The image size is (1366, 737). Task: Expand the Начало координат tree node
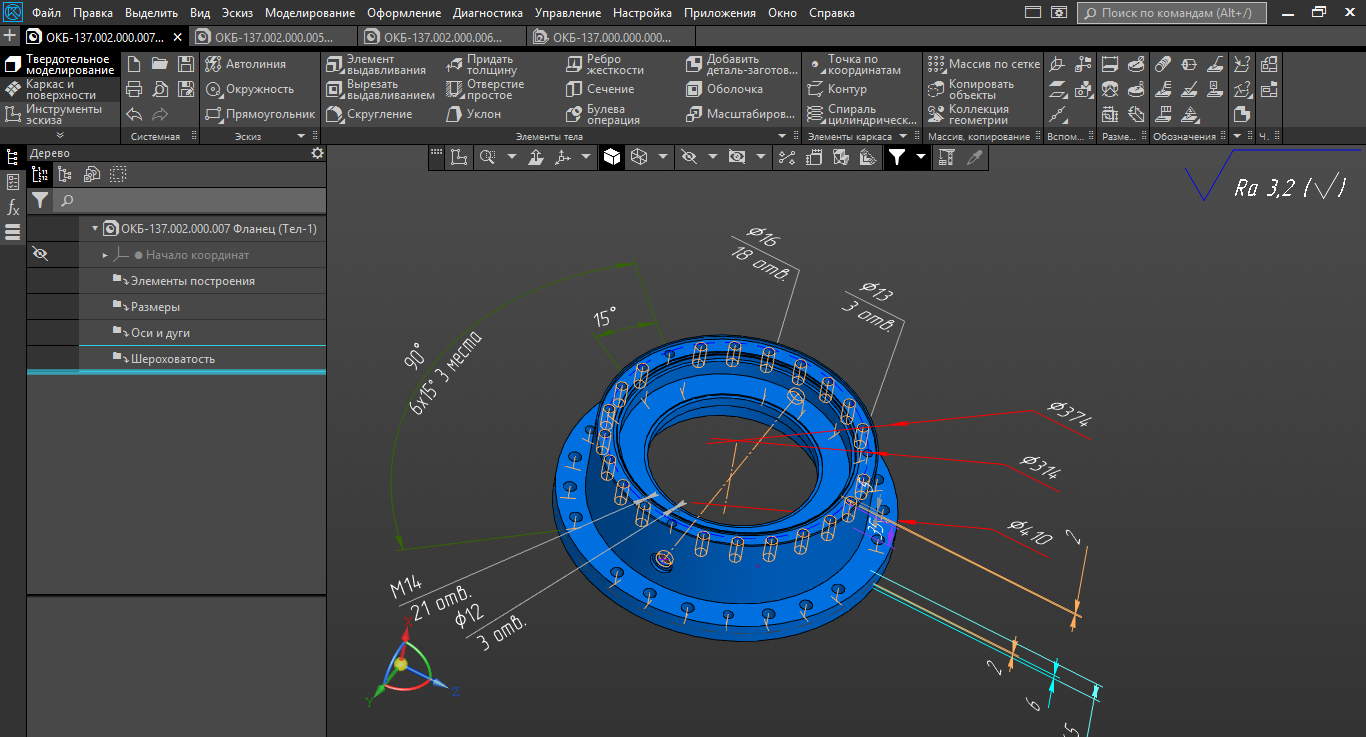(x=105, y=255)
